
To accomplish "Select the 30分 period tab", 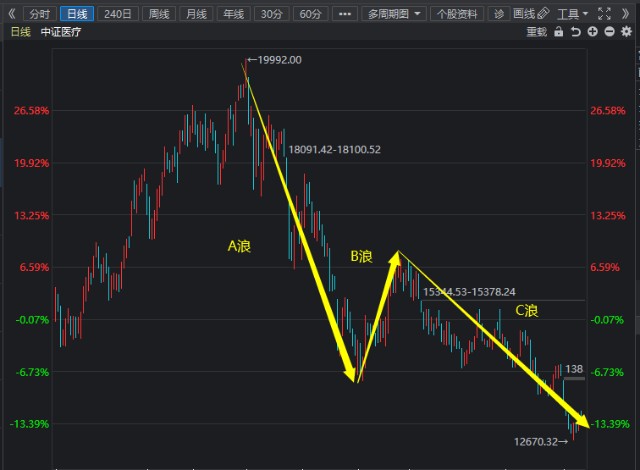I will [x=270, y=14].
